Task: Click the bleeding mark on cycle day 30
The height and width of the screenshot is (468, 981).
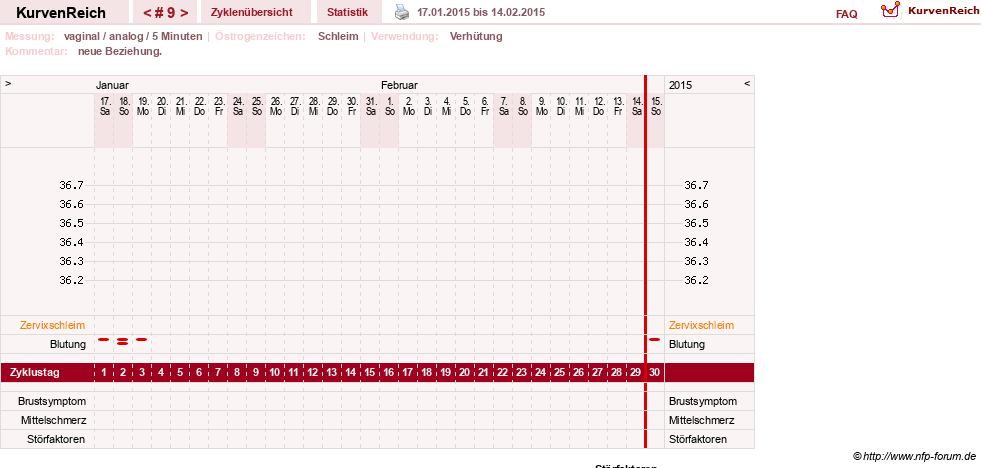Action: coord(655,339)
